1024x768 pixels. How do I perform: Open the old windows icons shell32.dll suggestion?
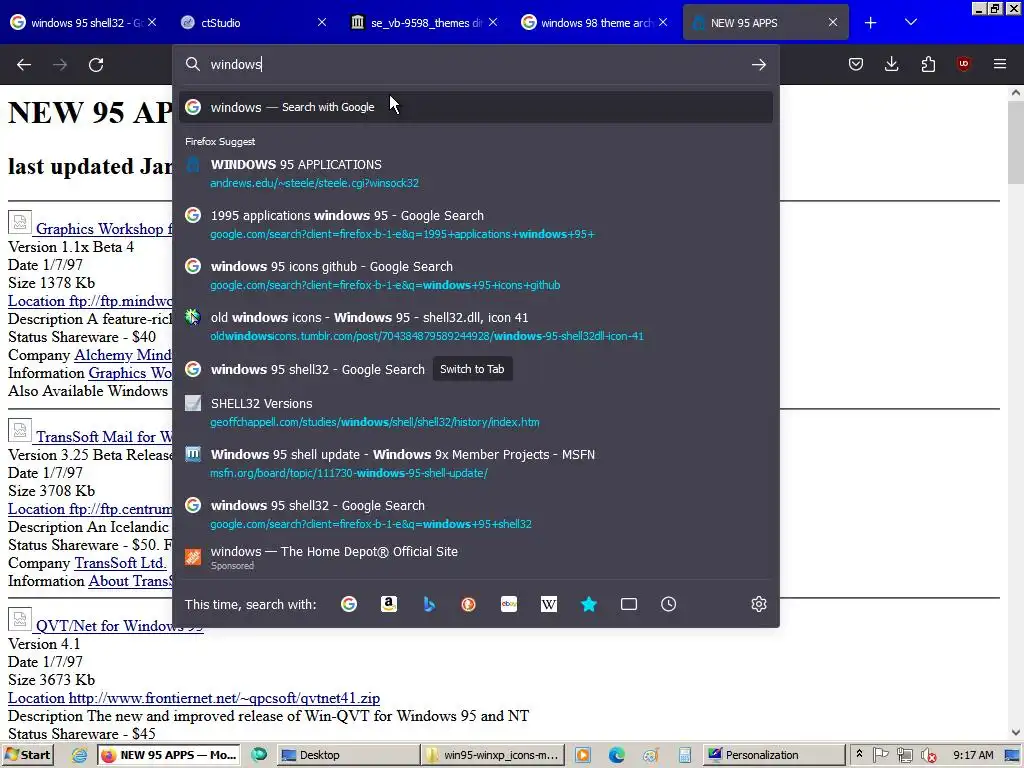pyautogui.click(x=476, y=326)
